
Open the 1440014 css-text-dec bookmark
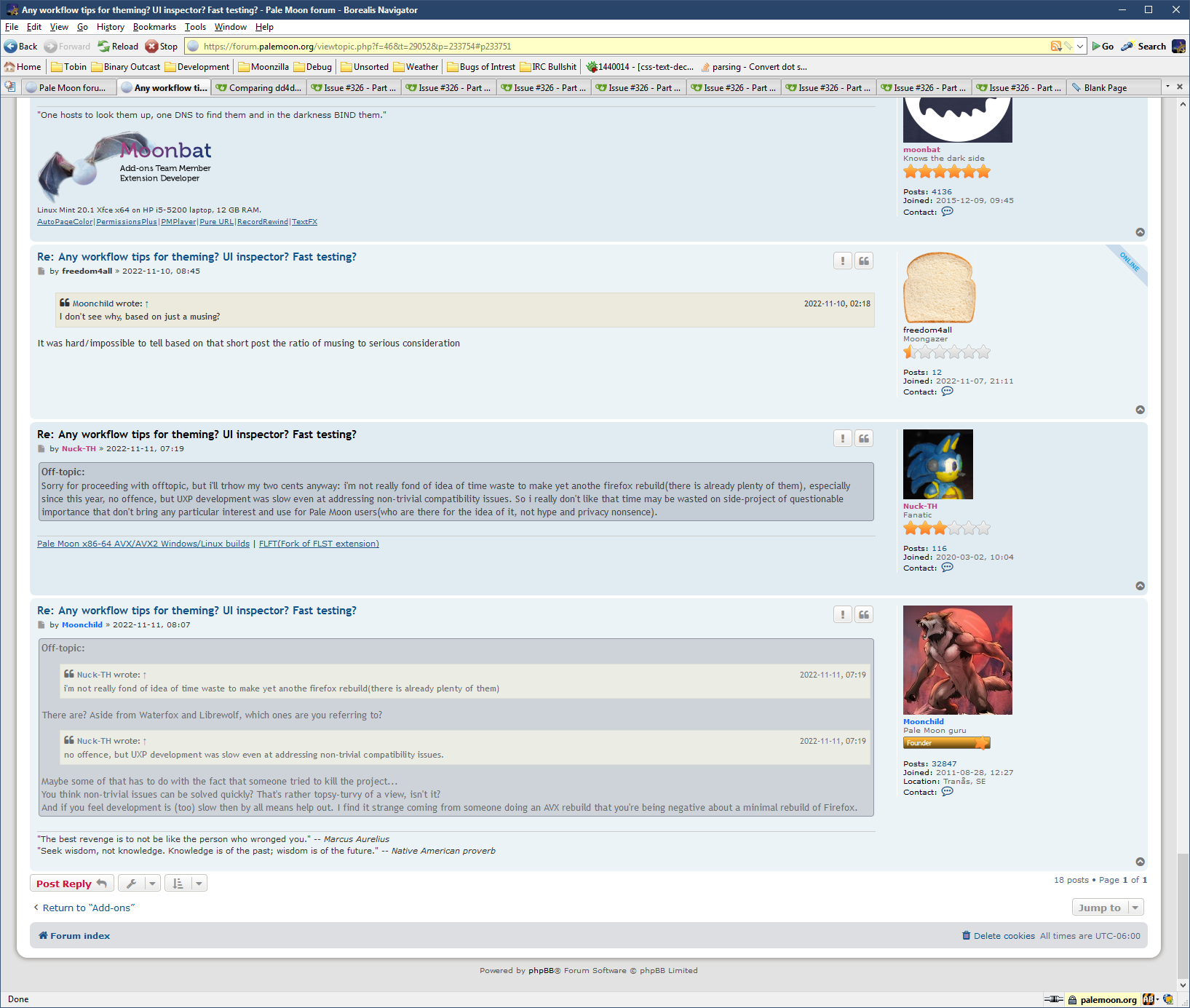tap(640, 66)
